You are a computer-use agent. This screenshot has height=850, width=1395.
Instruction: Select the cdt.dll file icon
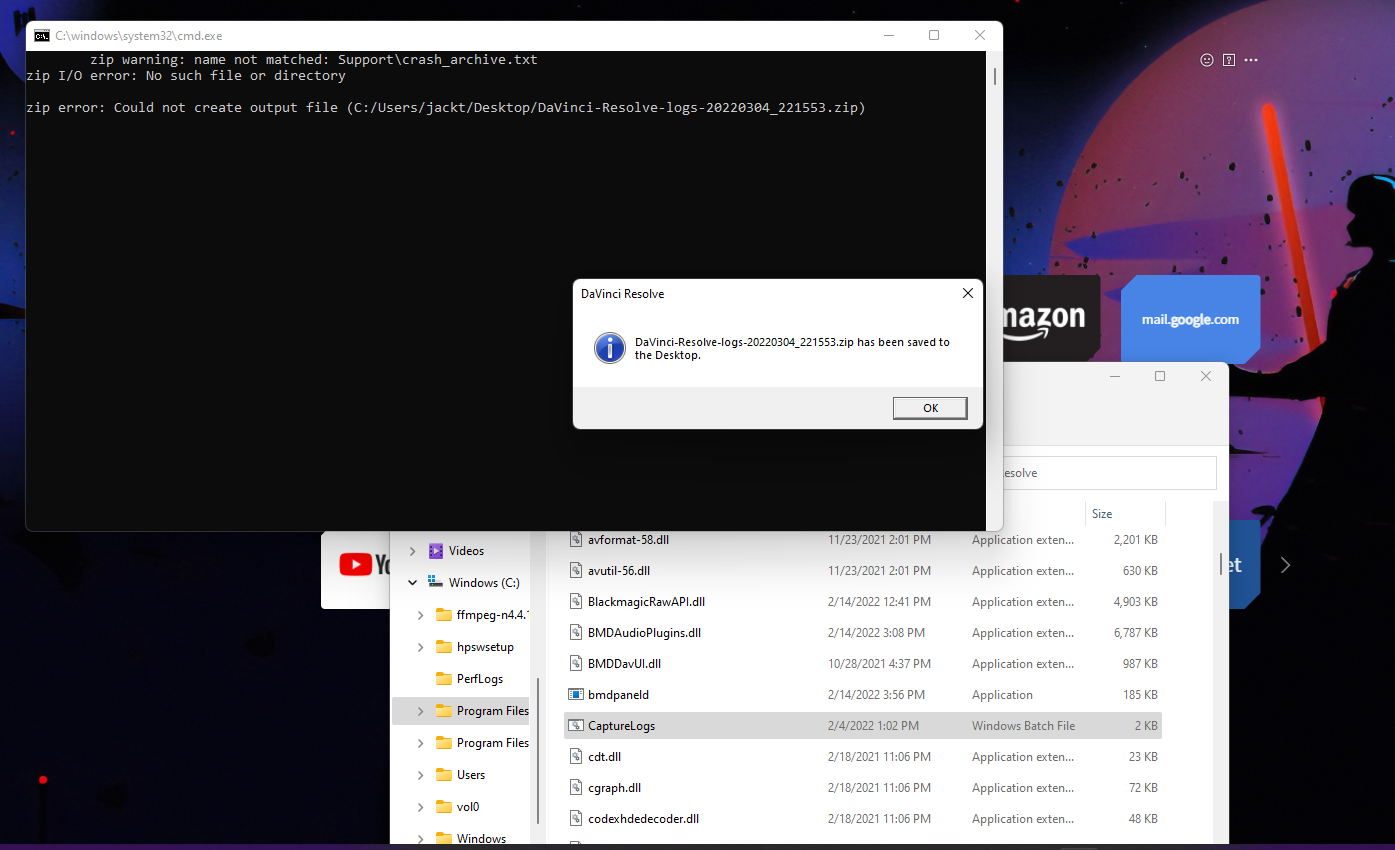coord(576,756)
